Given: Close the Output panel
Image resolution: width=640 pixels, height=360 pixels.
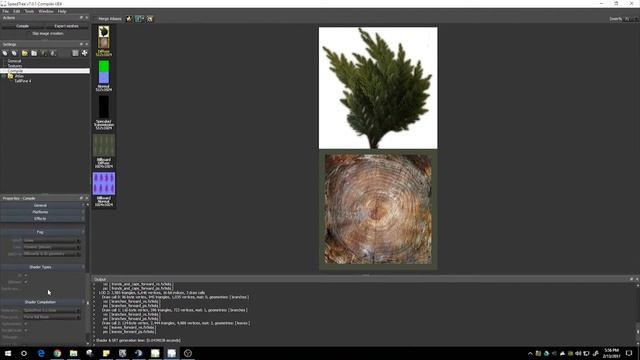Looking at the screenshot, I should [x=637, y=279].
